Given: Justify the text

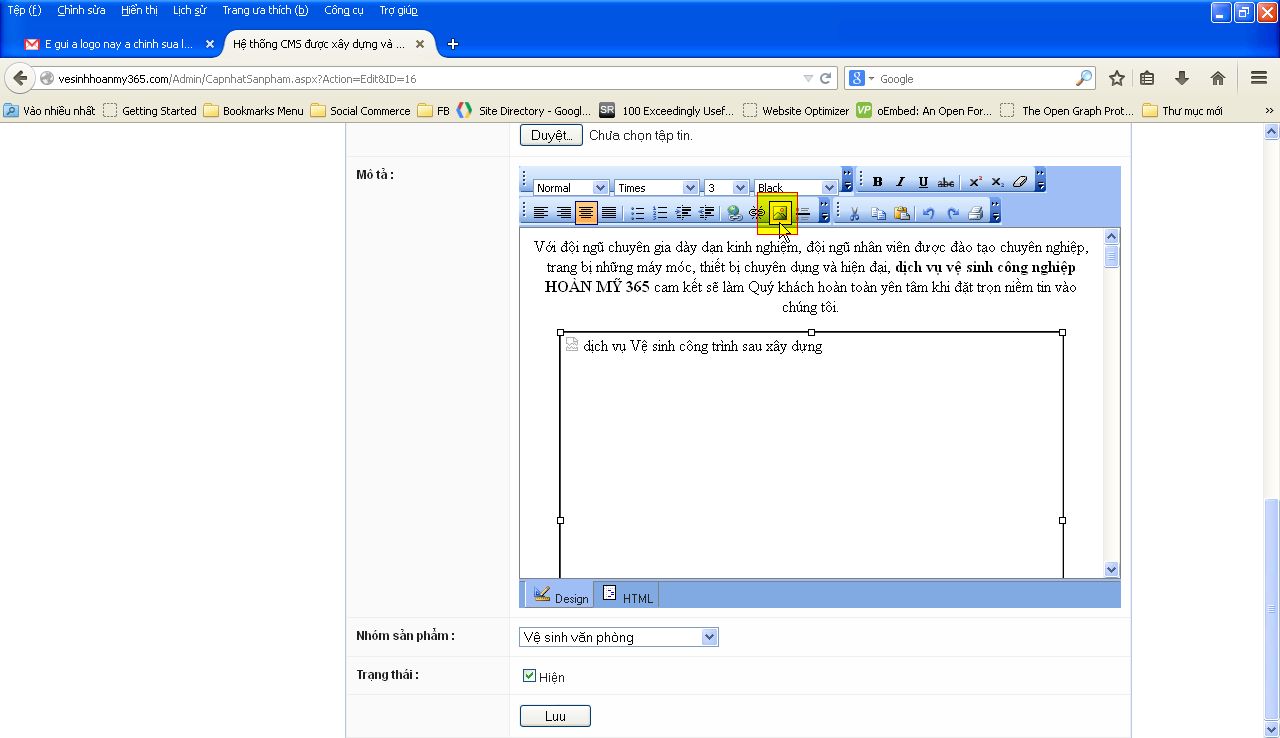Looking at the screenshot, I should click(x=608, y=213).
